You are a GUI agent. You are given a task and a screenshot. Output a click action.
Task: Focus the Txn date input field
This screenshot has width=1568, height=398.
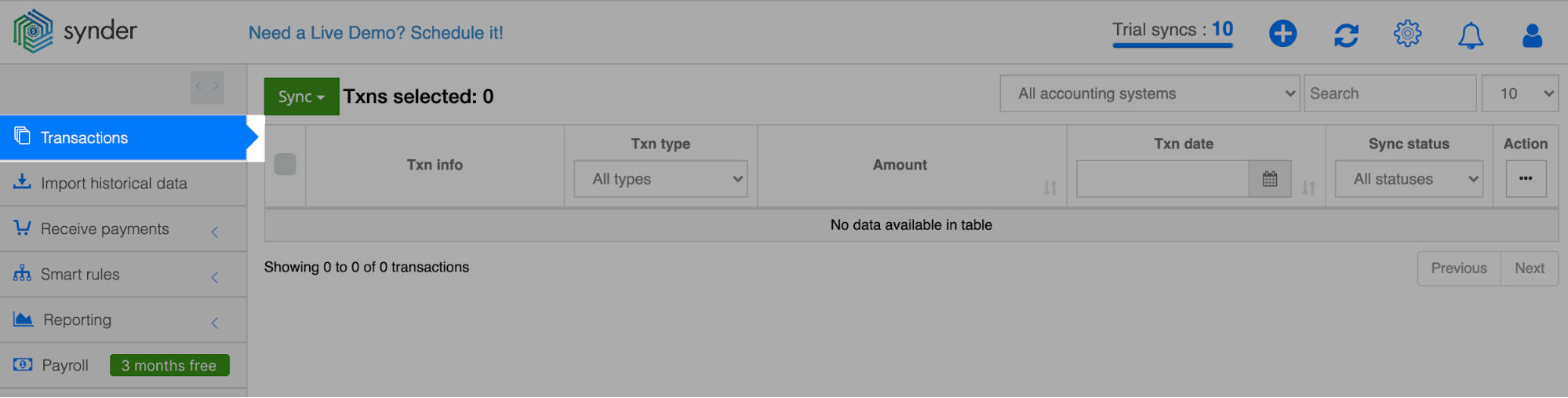click(x=1162, y=179)
